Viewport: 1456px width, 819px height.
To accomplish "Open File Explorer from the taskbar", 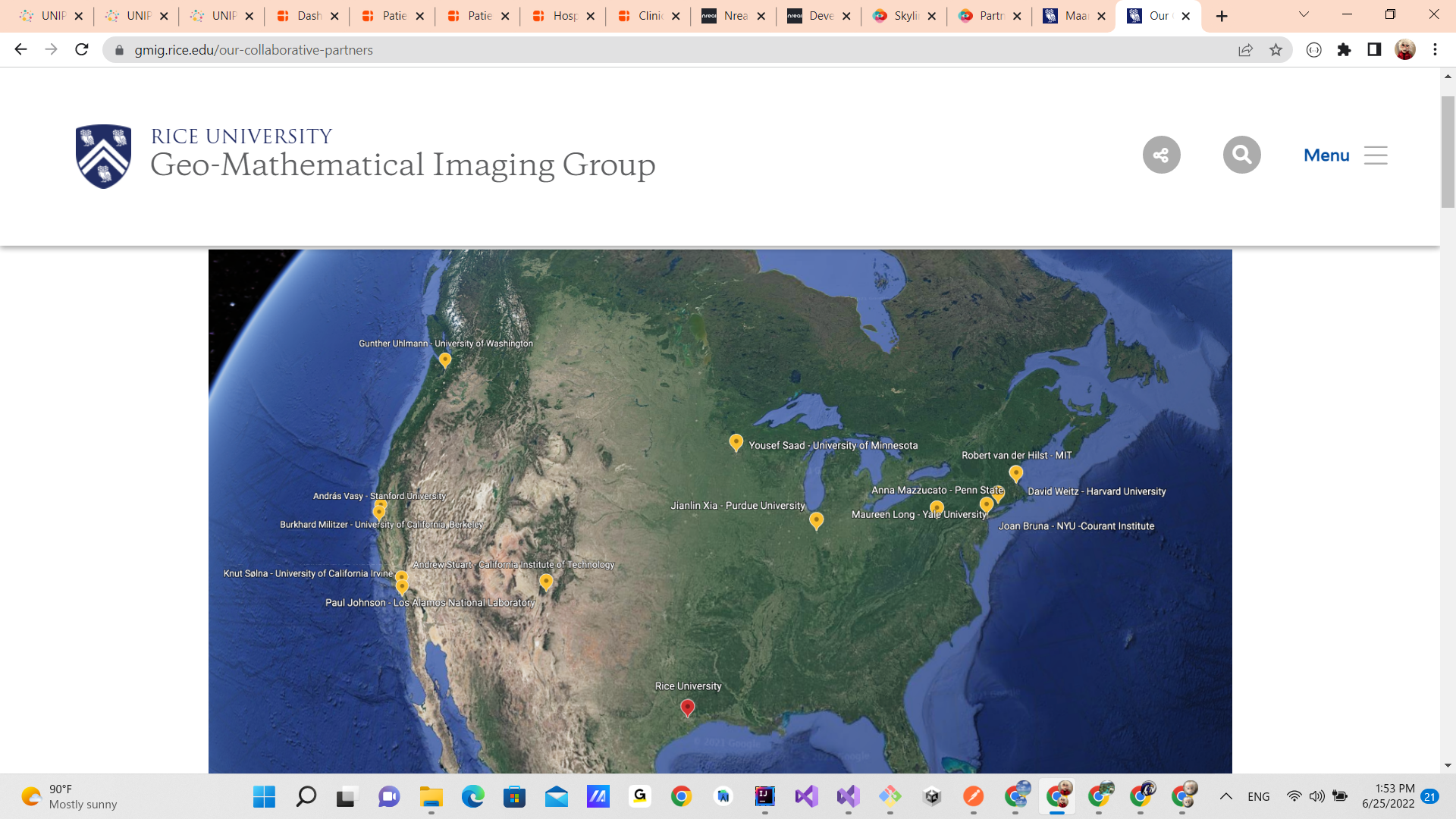I will point(431,796).
